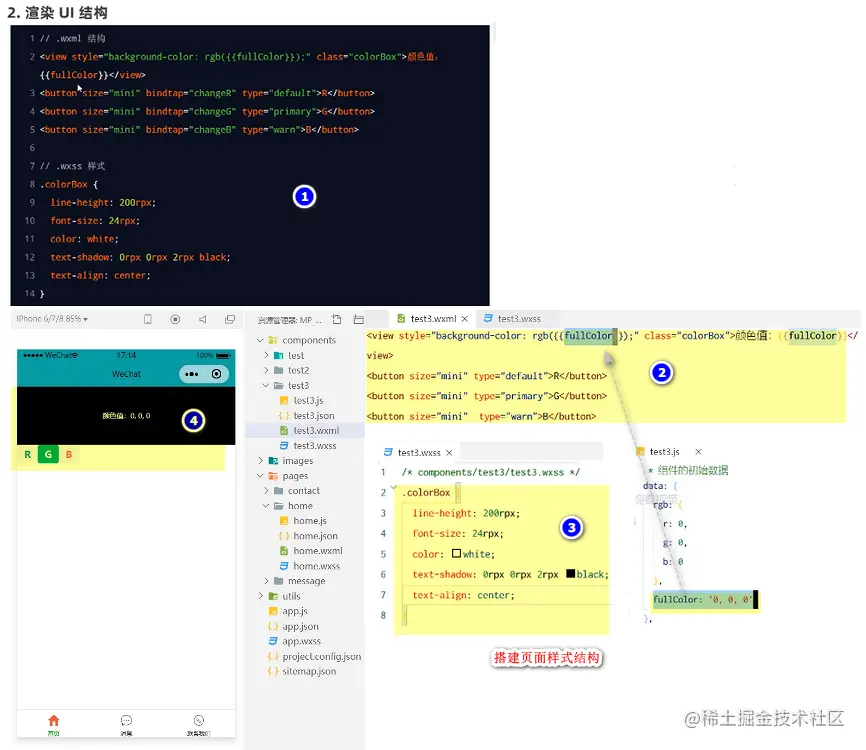The image size is (866, 750).
Task: Close the test3.js editor tab
Action: tap(698, 452)
